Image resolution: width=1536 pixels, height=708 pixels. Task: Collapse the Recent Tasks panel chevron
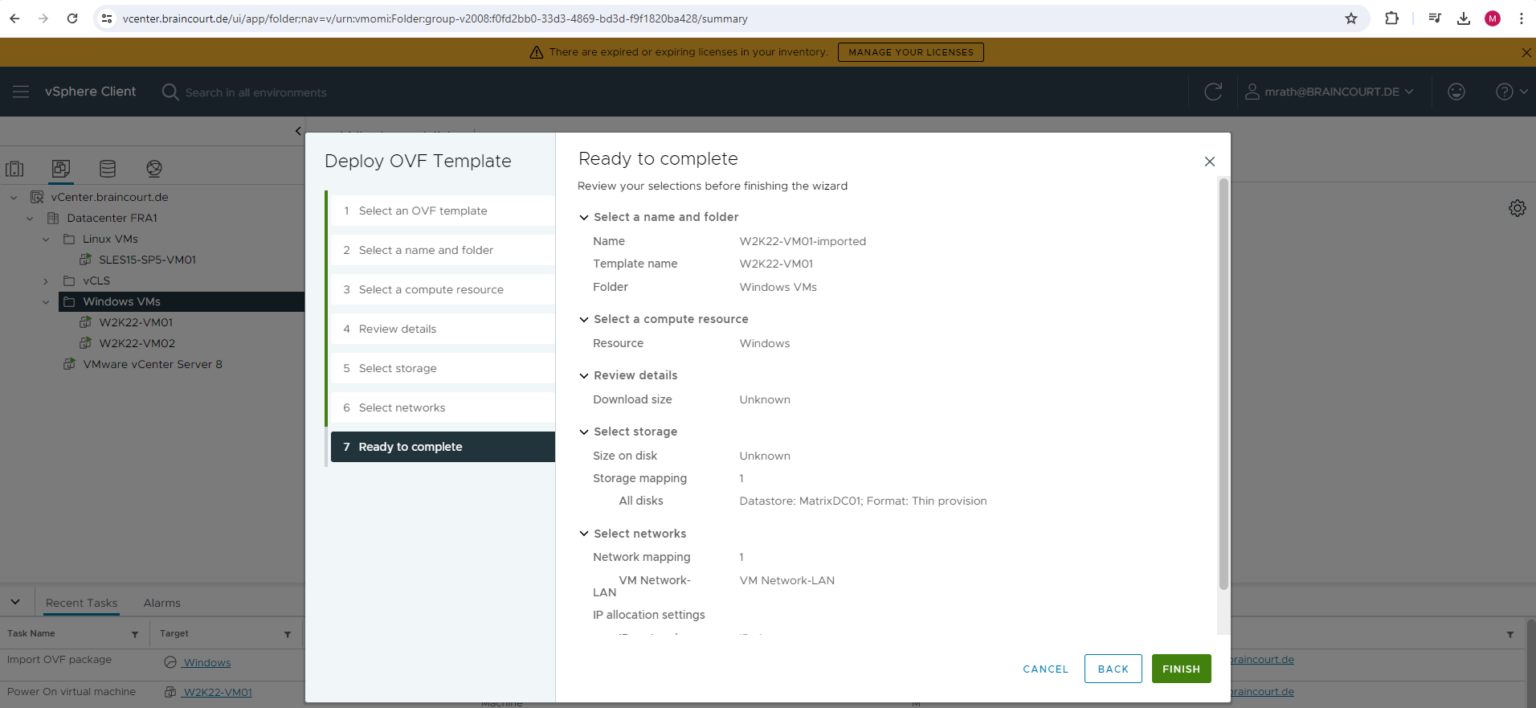coord(15,601)
